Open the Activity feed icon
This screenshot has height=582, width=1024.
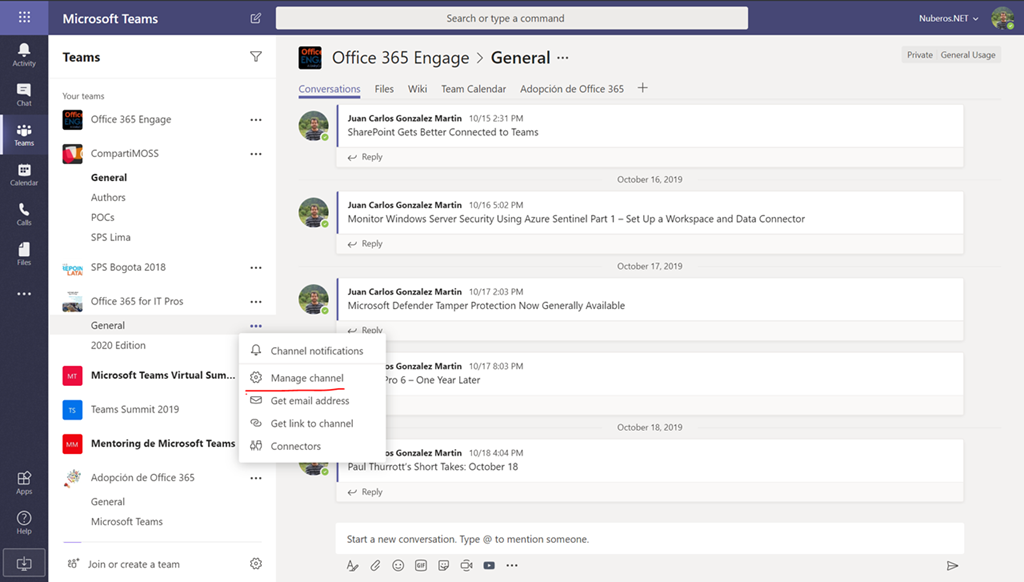[x=24, y=54]
